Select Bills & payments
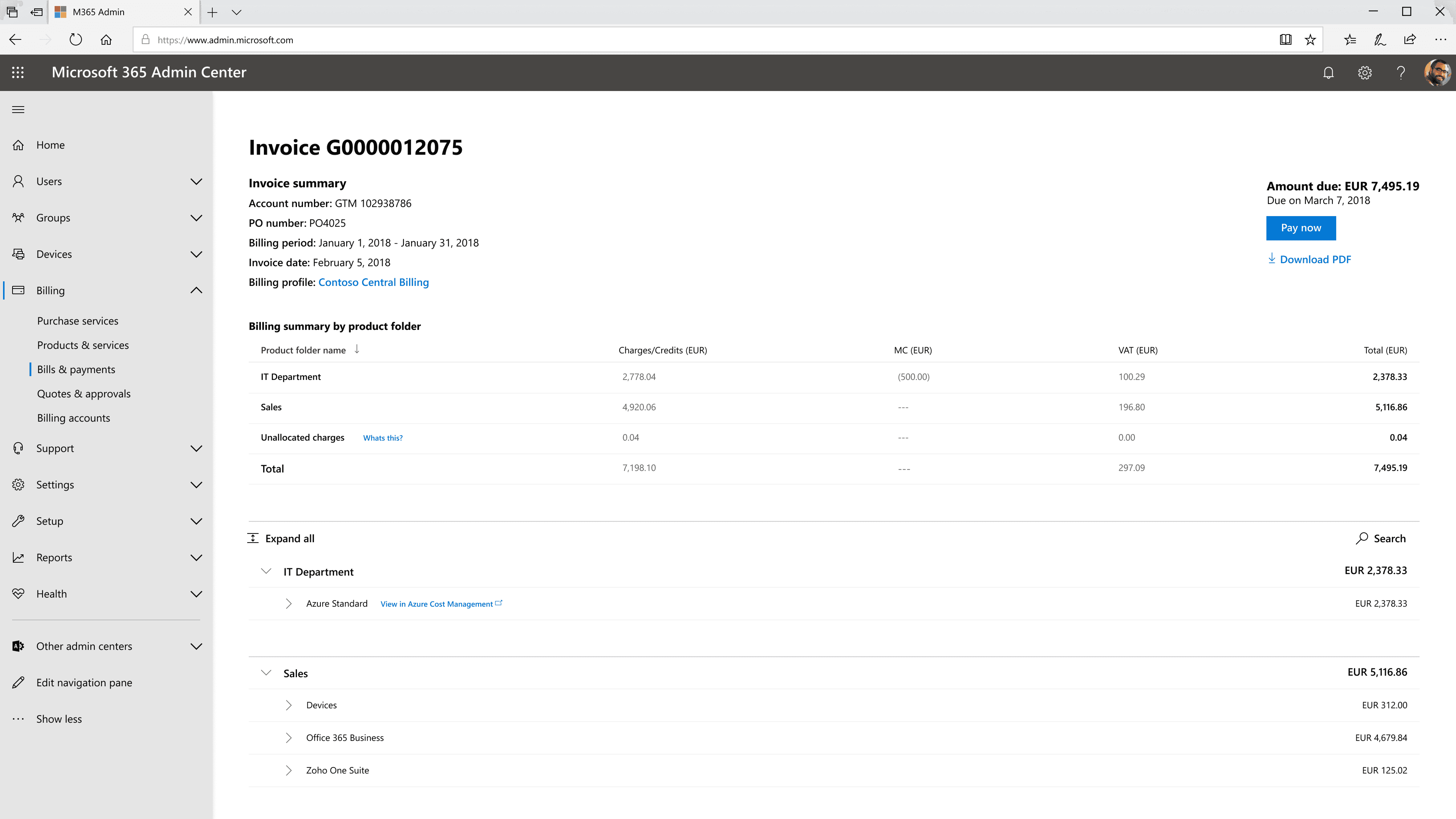 [76, 370]
